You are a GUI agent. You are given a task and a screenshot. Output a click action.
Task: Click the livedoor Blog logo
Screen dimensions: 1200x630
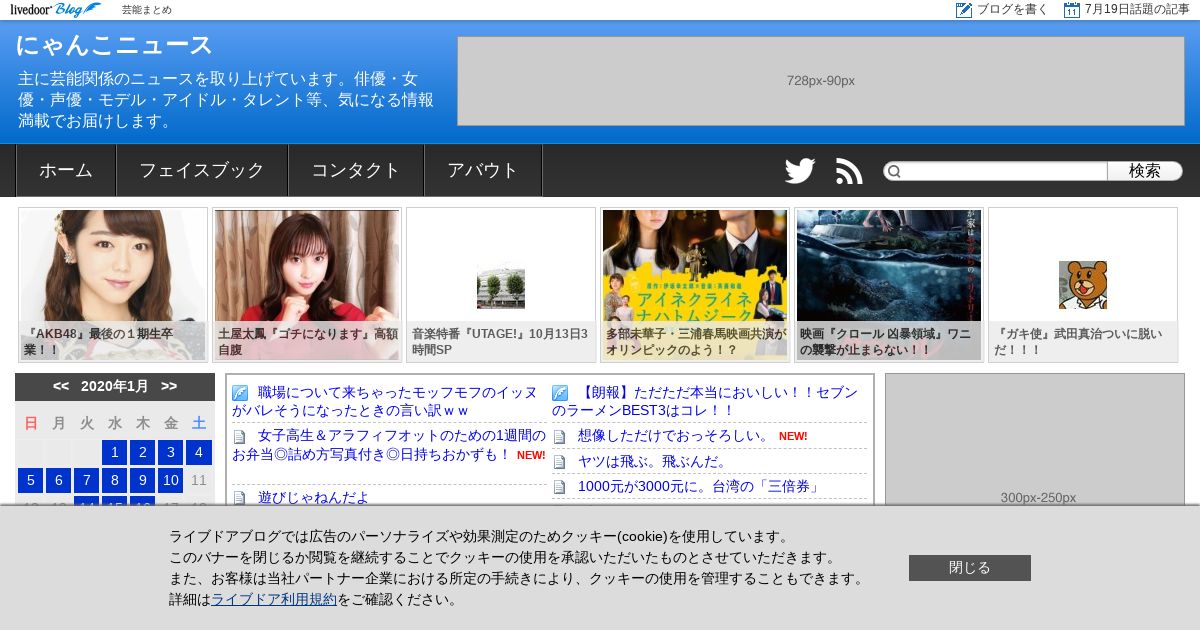click(55, 9)
